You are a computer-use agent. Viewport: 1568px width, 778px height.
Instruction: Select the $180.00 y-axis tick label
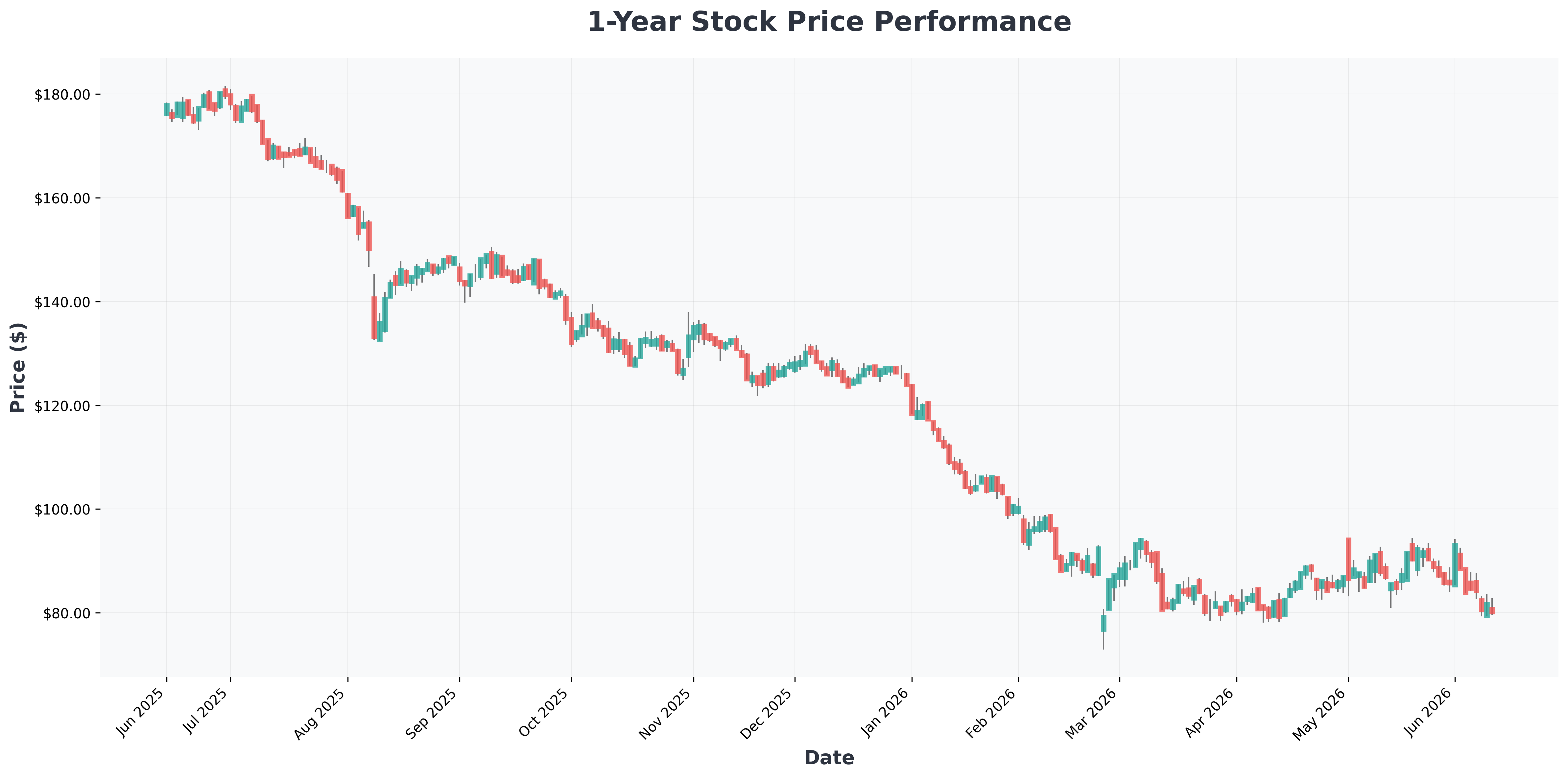click(x=63, y=95)
